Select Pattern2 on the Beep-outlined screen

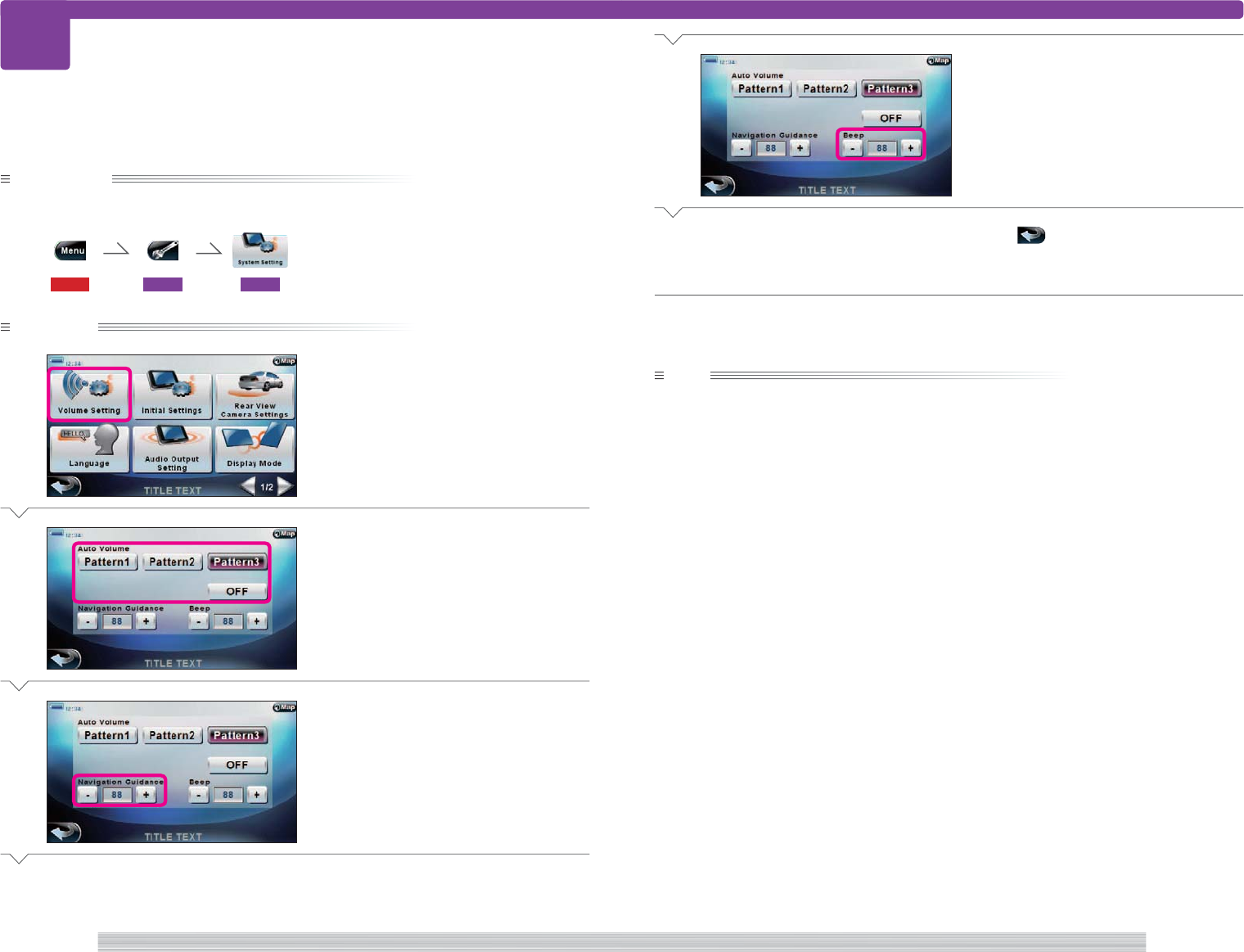(826, 89)
